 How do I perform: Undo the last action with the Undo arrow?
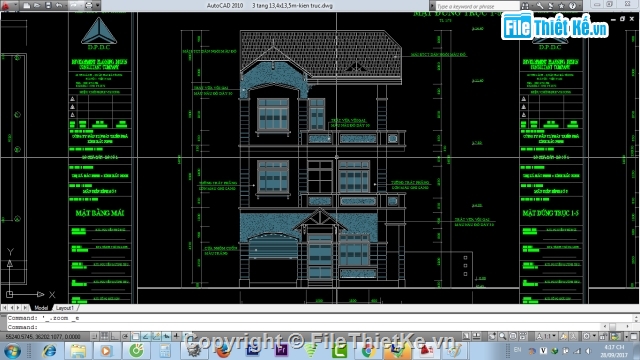(x=59, y=5)
